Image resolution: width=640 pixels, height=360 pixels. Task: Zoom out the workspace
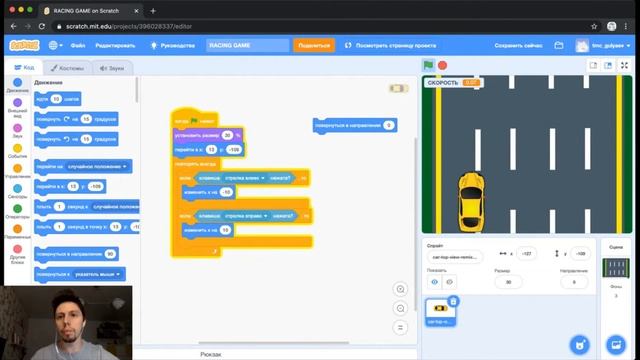[400, 309]
